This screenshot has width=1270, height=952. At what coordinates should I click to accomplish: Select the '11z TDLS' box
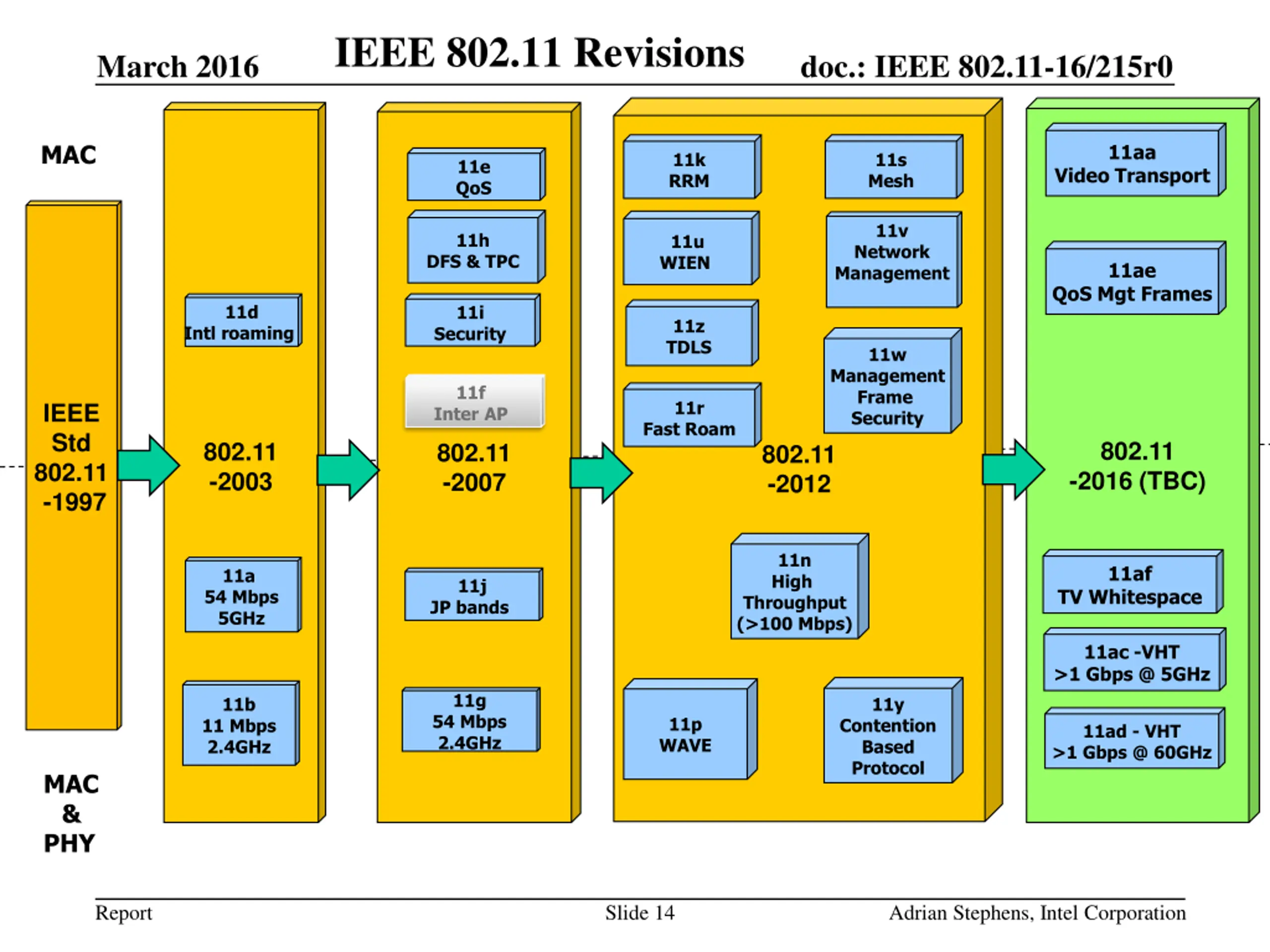[692, 333]
